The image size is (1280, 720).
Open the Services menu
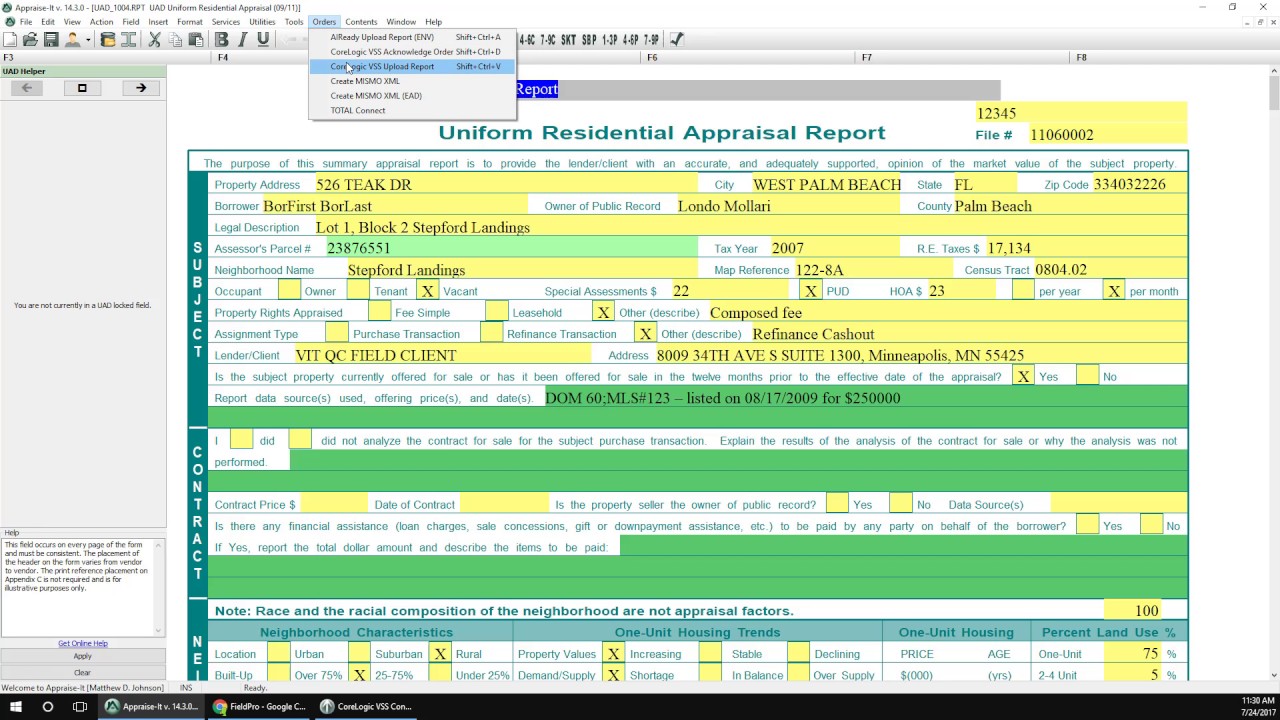coord(226,22)
